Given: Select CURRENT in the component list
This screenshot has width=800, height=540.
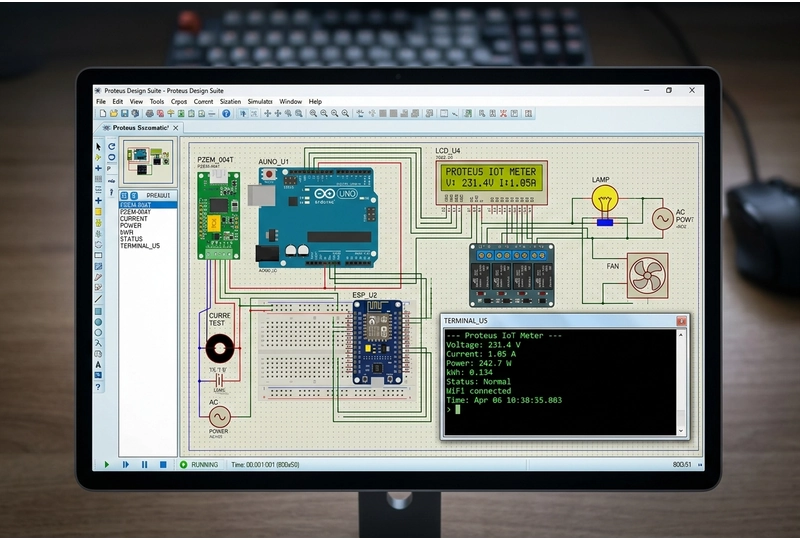Looking at the screenshot, I should (x=133, y=218).
